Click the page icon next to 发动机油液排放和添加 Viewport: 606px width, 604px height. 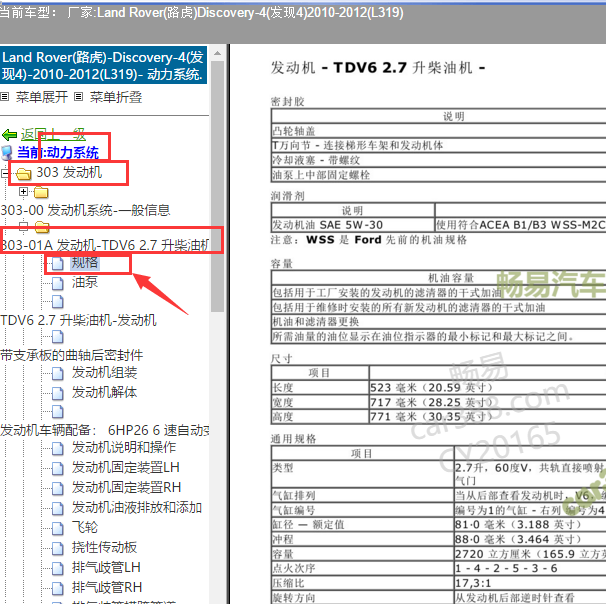[58, 509]
